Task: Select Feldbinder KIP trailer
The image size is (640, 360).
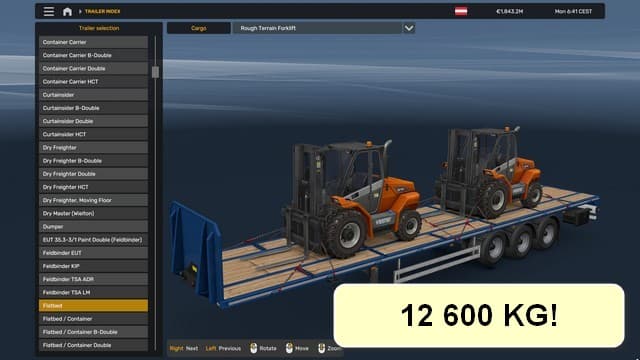Action: click(x=93, y=266)
